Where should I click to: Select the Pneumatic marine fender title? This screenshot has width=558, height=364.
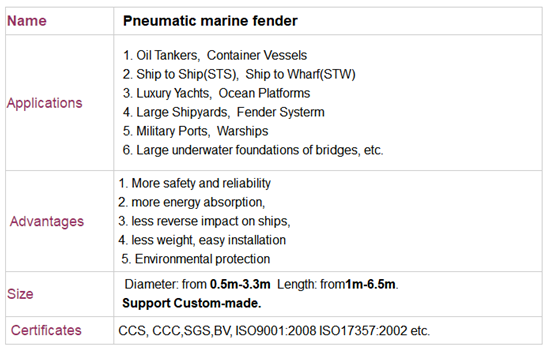(x=210, y=21)
